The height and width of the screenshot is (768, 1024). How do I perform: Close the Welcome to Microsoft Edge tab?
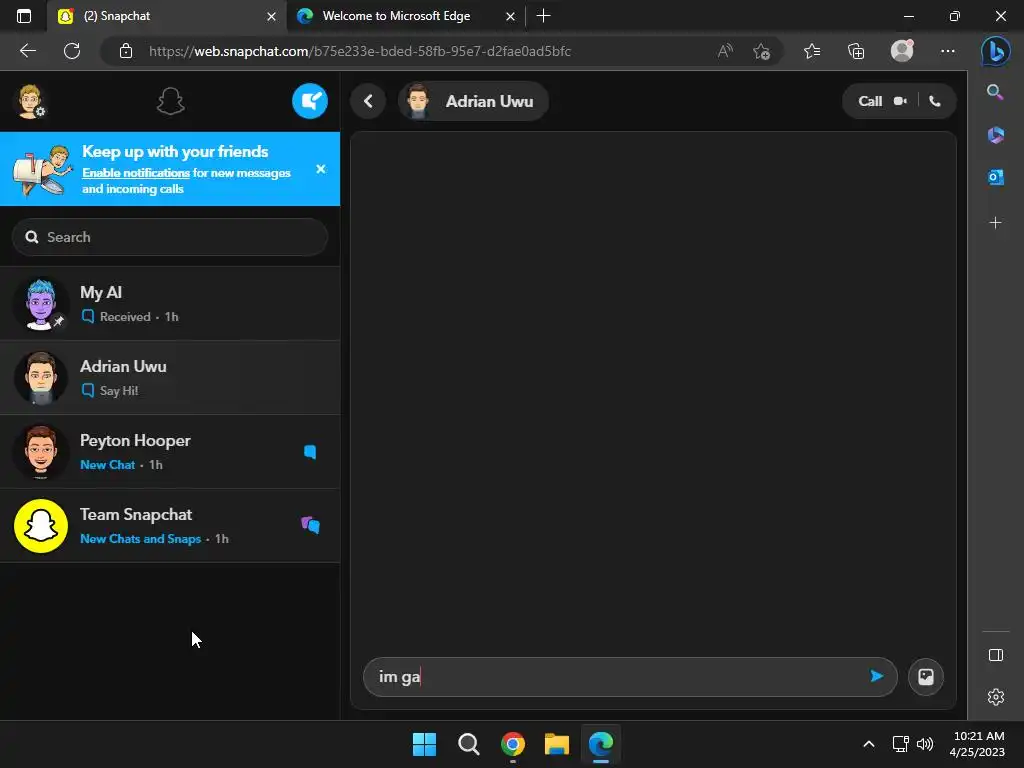(x=510, y=16)
